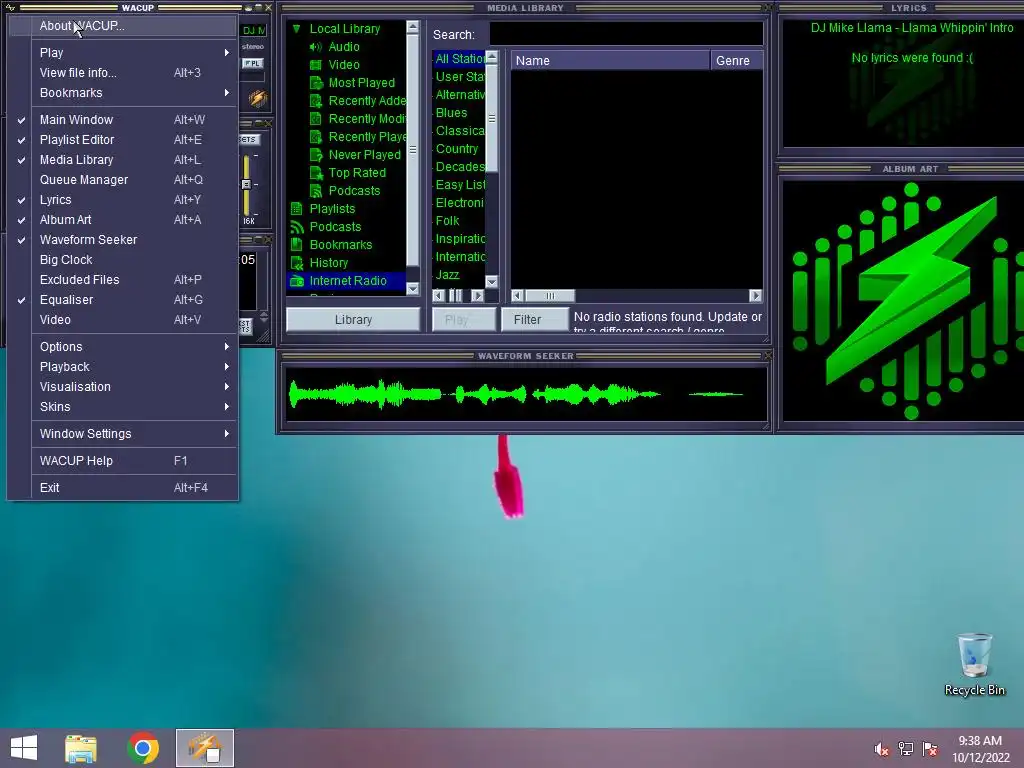
Task: Select Video in WACUP menu
Action: (x=123, y=320)
